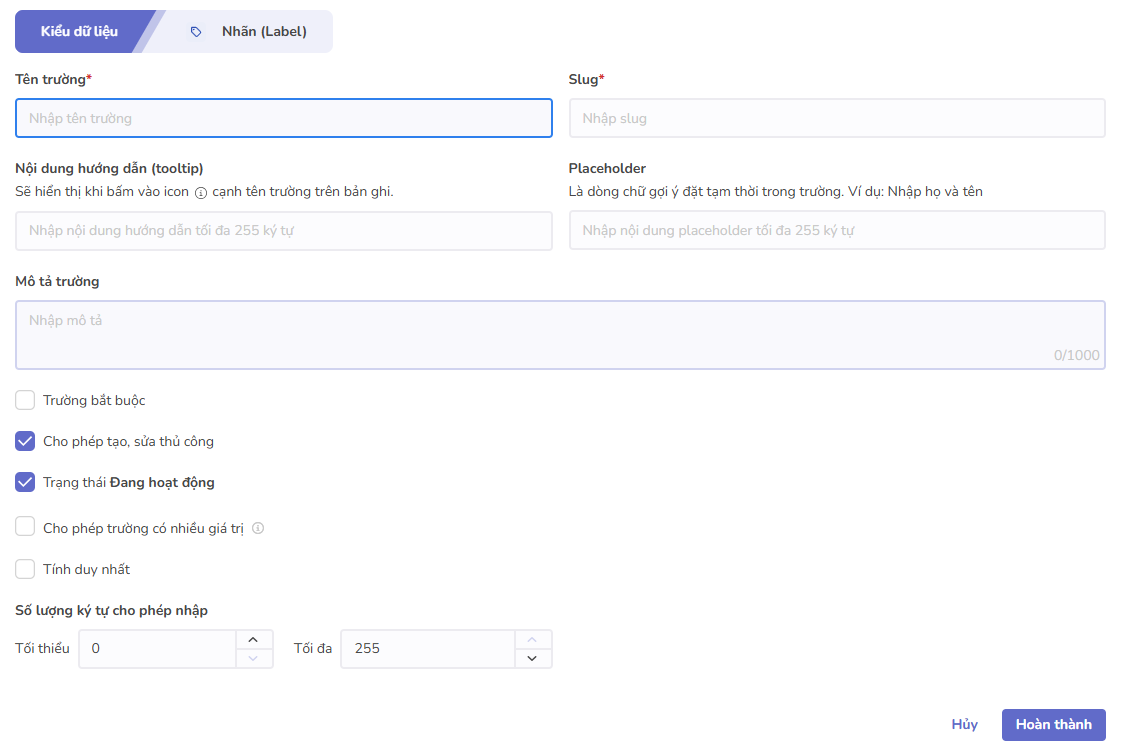Click the Mô tả trường text area
Viewport: 1121px width, 752px height.
tap(560, 335)
